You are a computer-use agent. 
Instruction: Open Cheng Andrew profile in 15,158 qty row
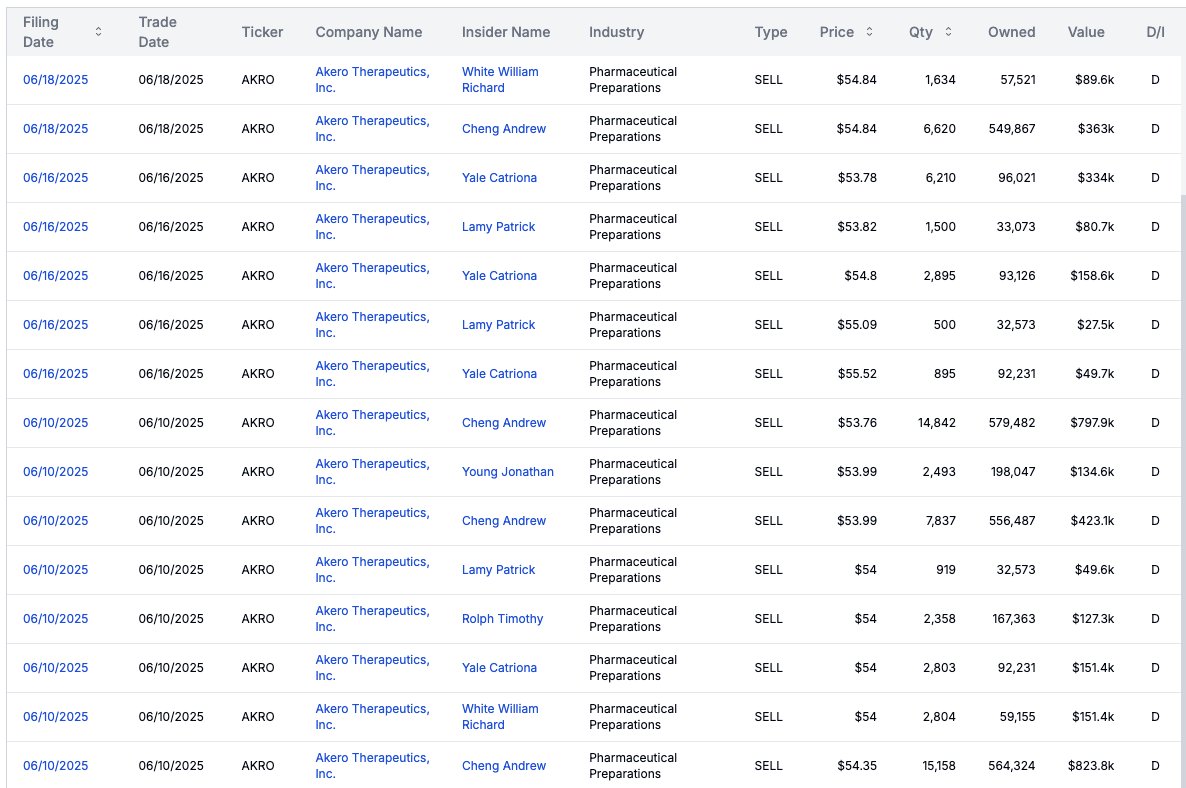504,766
